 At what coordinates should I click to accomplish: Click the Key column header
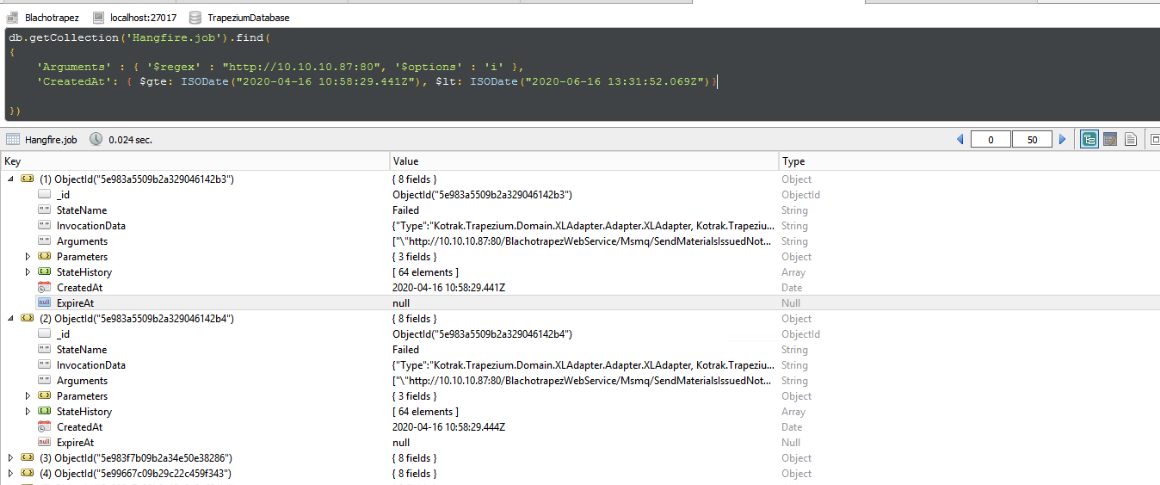[195, 161]
